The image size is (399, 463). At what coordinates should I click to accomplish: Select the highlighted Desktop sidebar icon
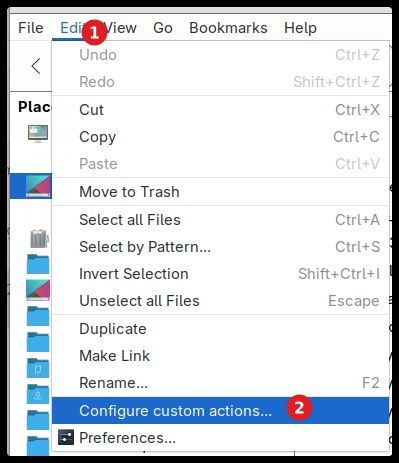38,185
